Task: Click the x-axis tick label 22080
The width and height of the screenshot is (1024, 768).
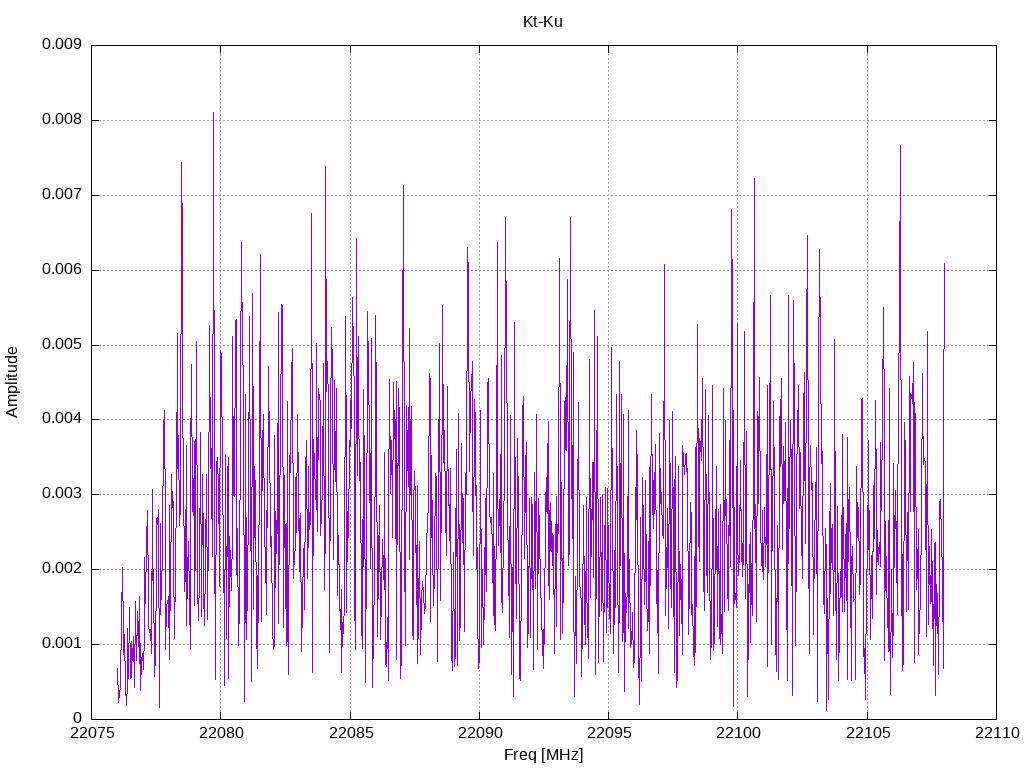Action: pyautogui.click(x=221, y=733)
